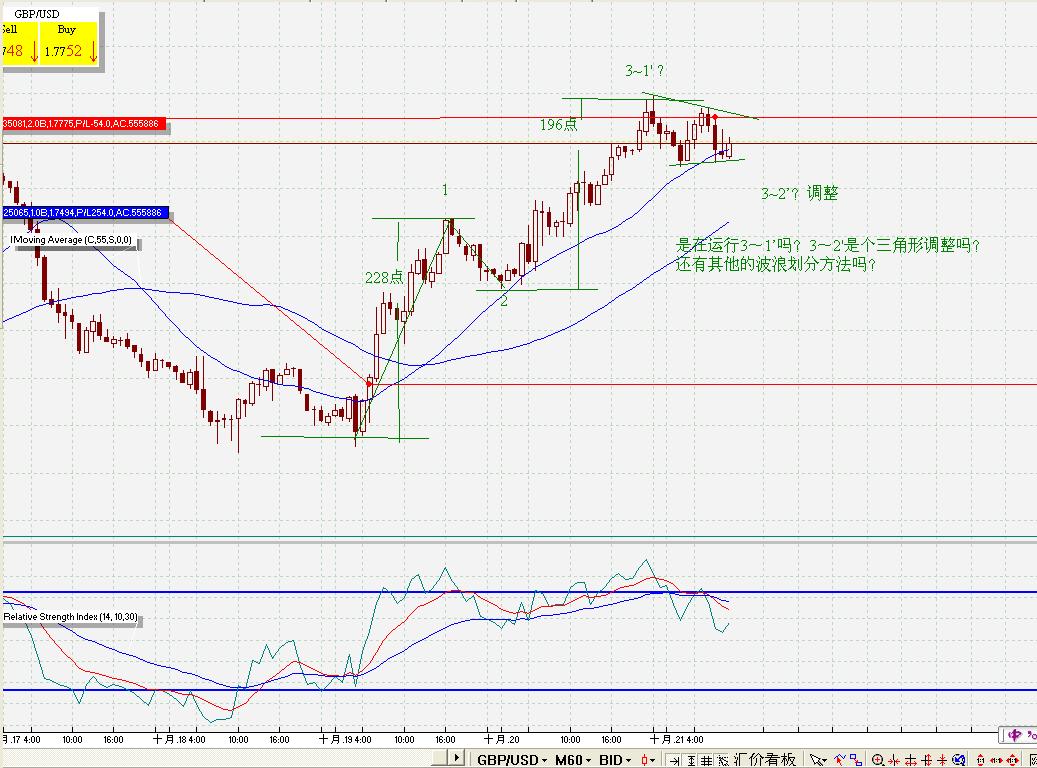The width and height of the screenshot is (1037, 768).
Task: Toggle chart shift arrow button
Action: click(x=673, y=760)
